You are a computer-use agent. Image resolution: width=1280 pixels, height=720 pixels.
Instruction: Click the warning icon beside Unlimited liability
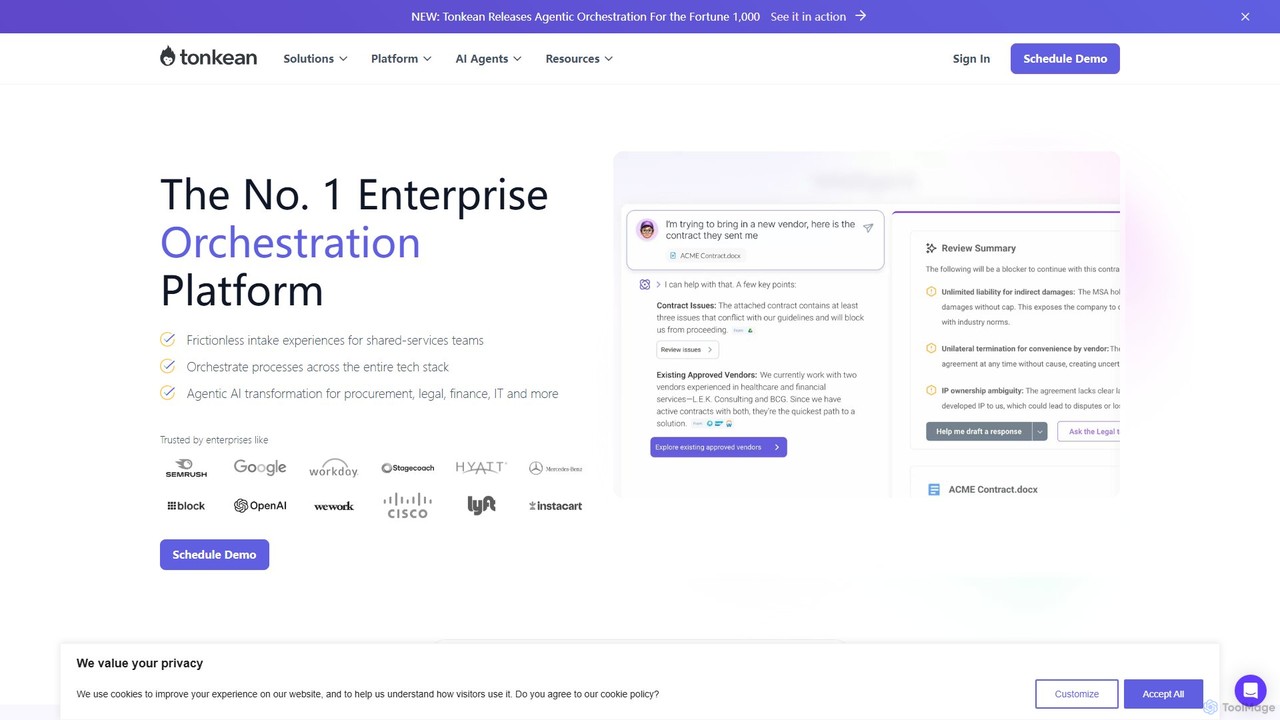click(931, 292)
